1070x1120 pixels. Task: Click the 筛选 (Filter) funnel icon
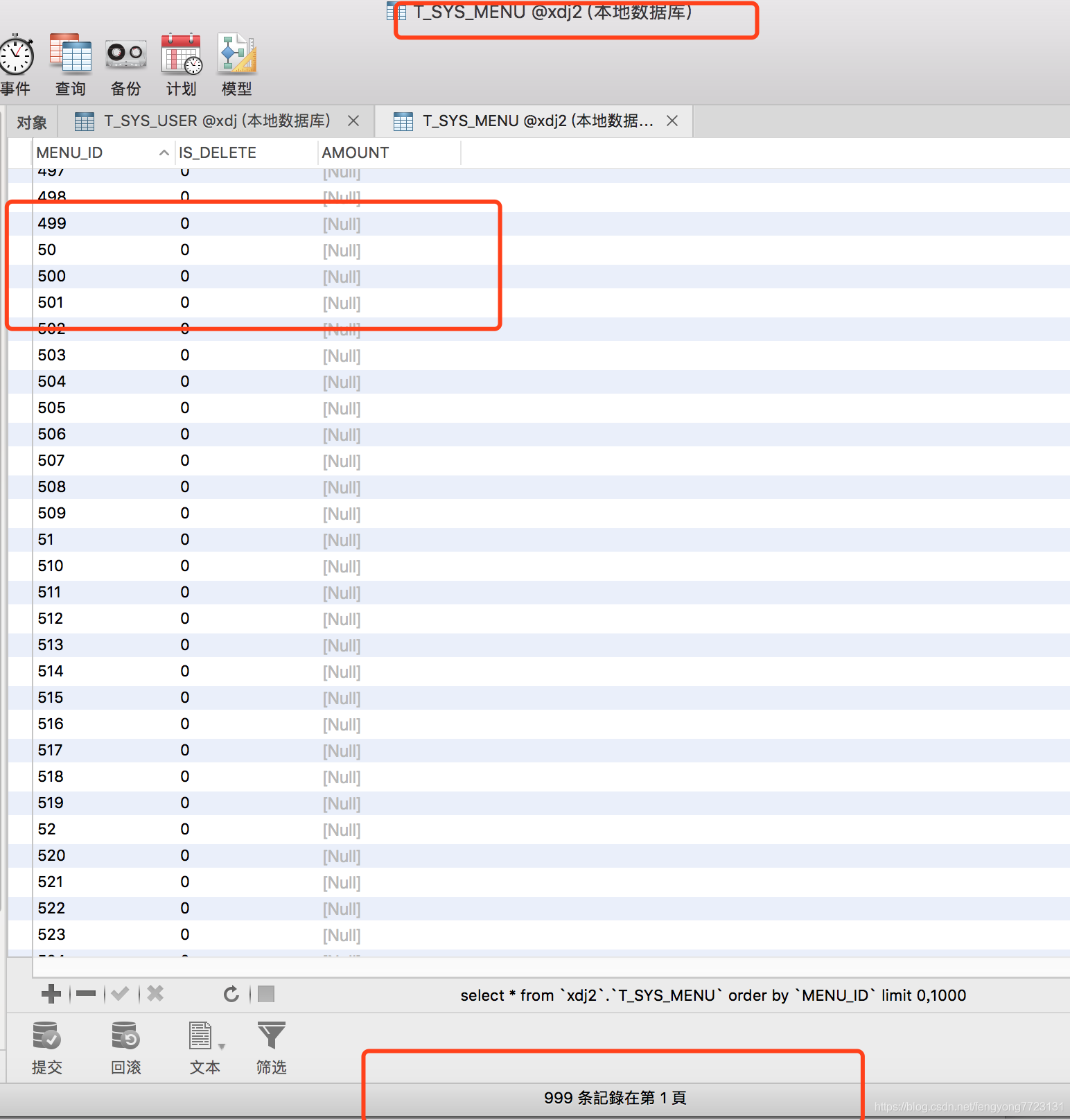[x=272, y=1047]
